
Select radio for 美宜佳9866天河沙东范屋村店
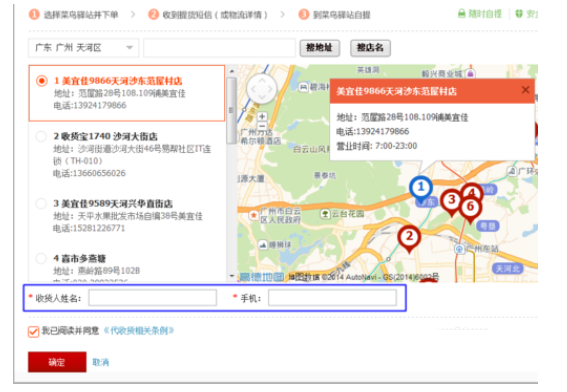[x=42, y=81]
